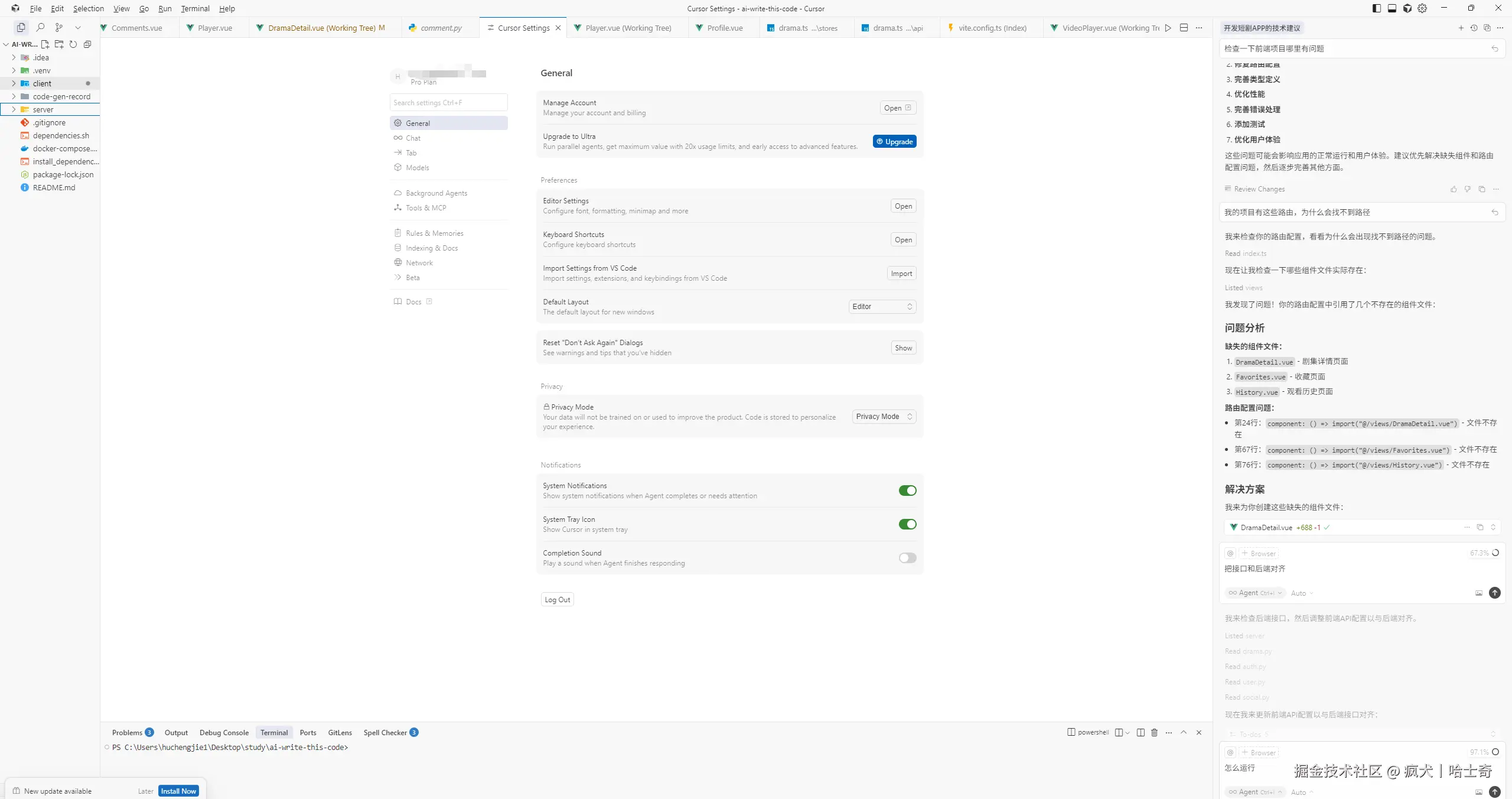The image size is (1512, 799).
Task: Collapse all folders in explorer
Action: 87,44
